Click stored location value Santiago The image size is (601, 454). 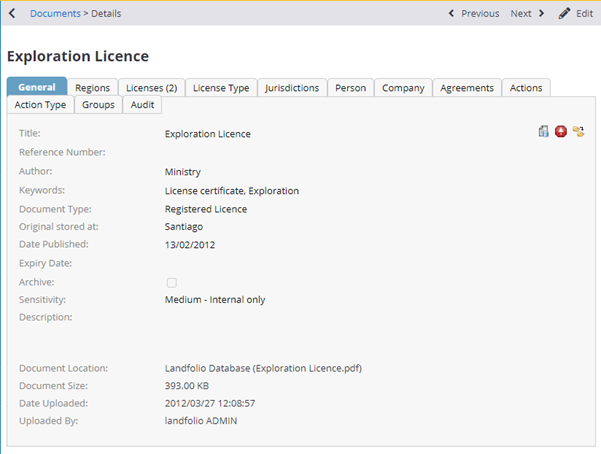184,227
